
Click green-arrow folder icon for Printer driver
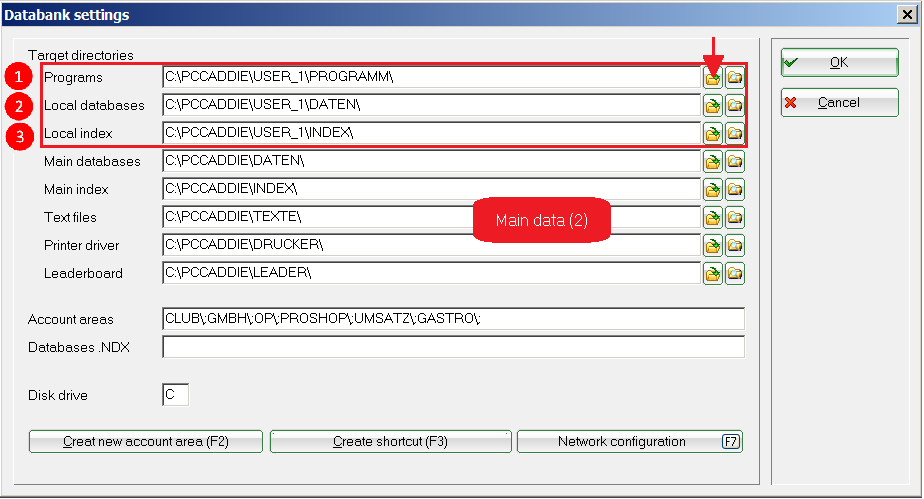click(713, 245)
